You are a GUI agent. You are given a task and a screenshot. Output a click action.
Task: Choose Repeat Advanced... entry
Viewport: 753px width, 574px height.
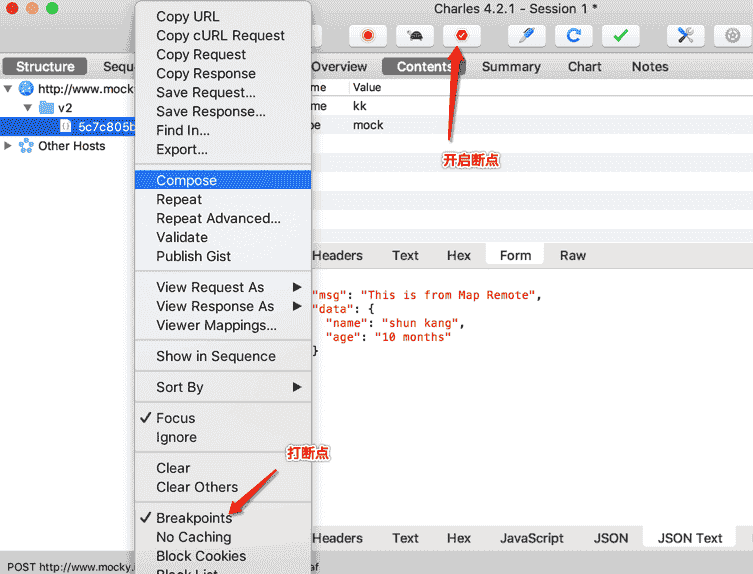[x=223, y=219]
